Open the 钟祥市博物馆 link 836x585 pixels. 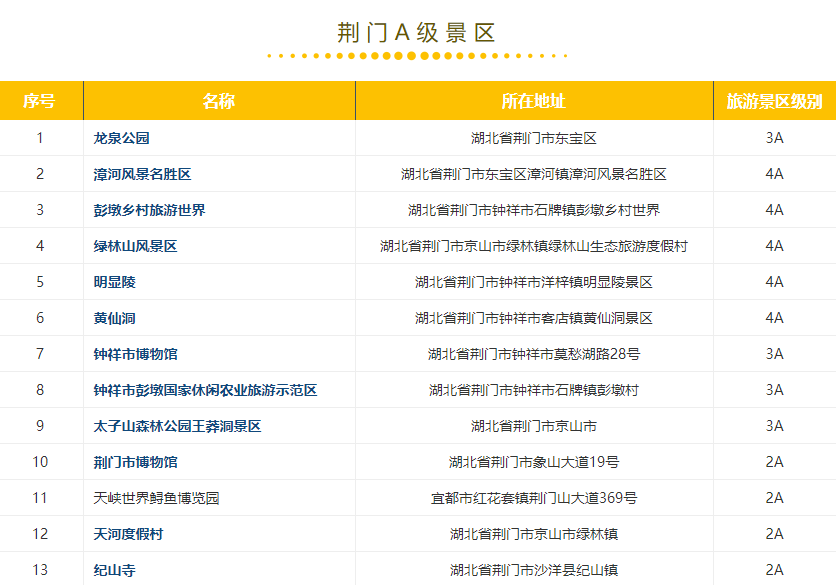click(x=135, y=354)
